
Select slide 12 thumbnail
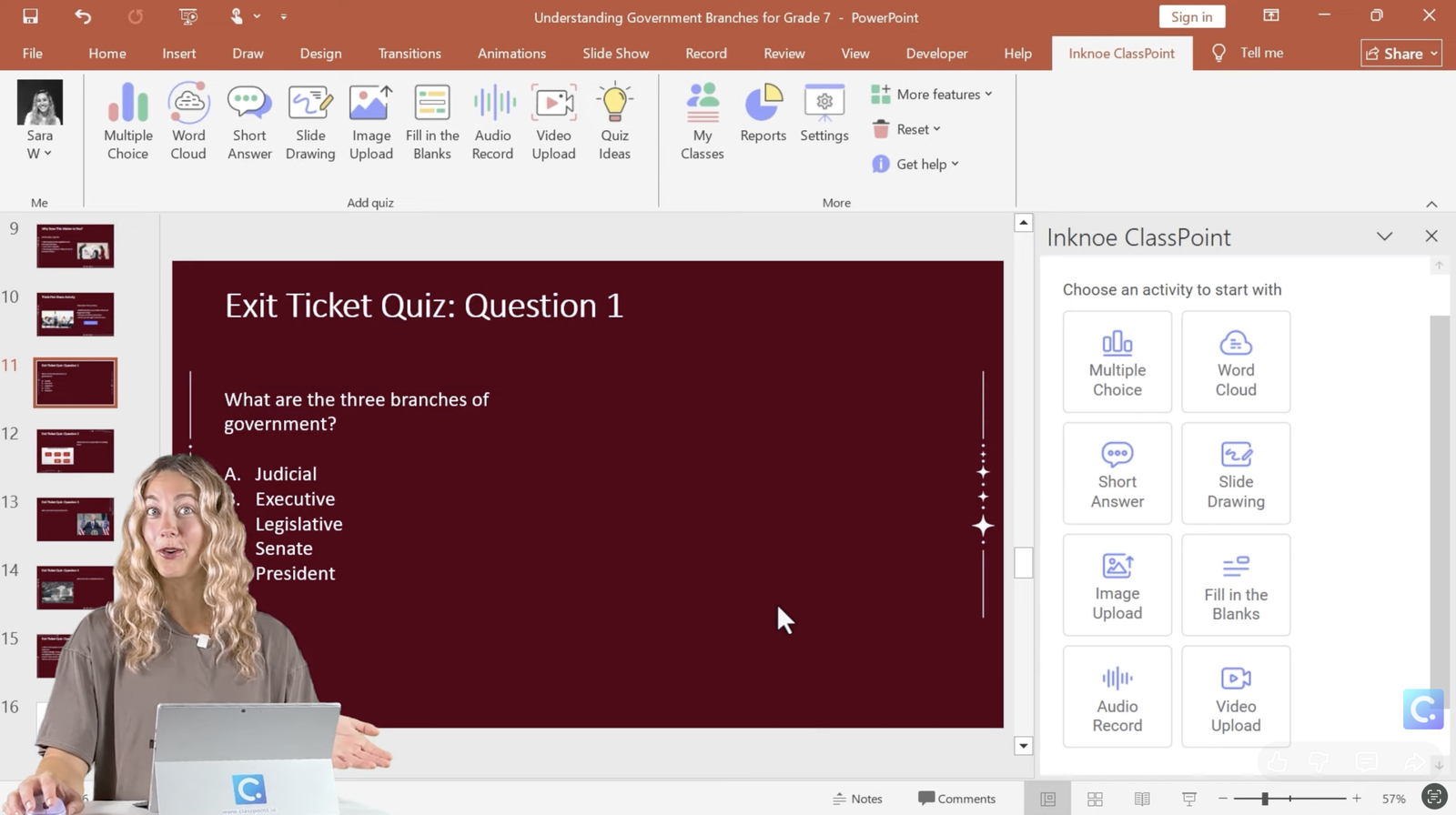pyautogui.click(x=76, y=450)
